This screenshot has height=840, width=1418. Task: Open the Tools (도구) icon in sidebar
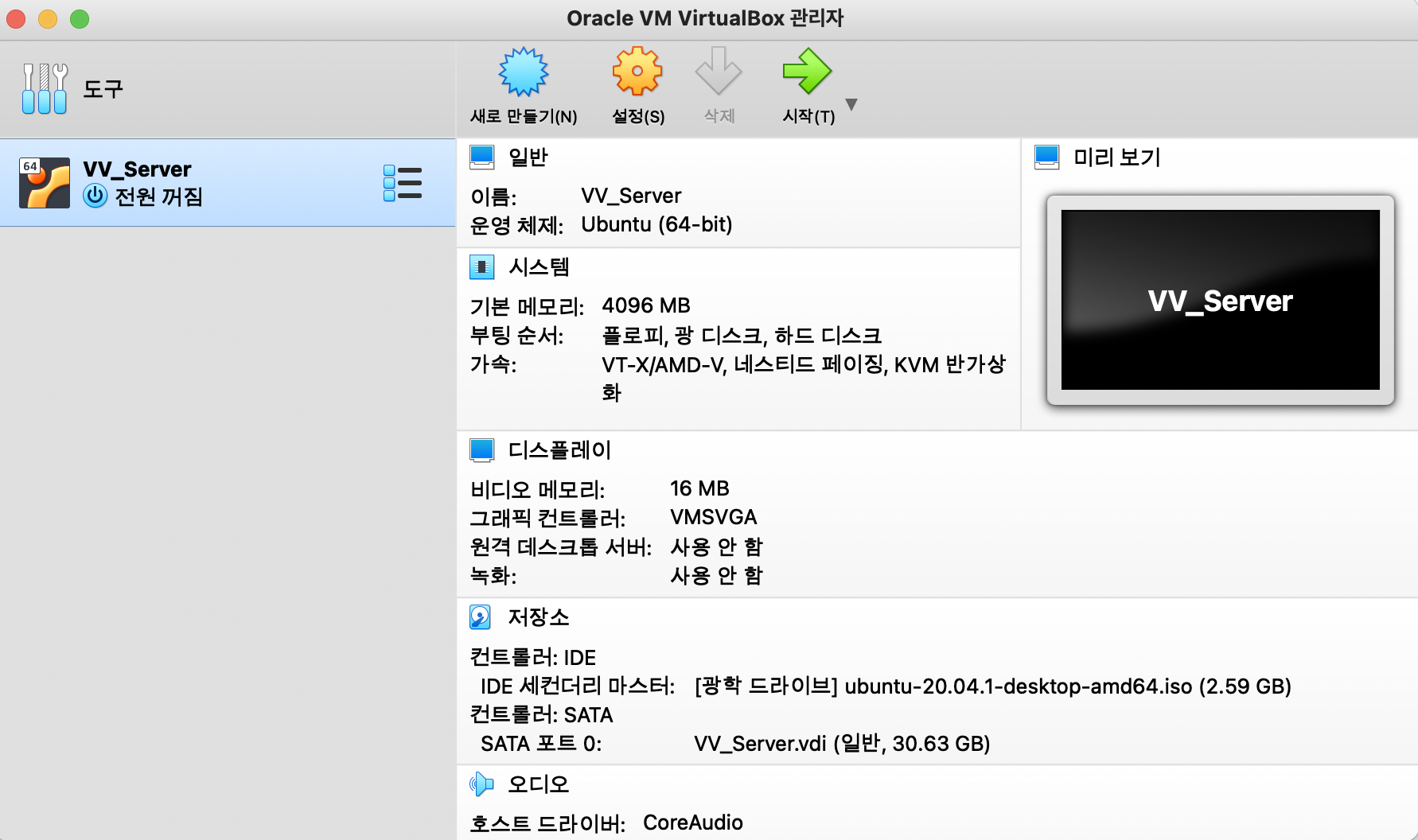tap(45, 89)
